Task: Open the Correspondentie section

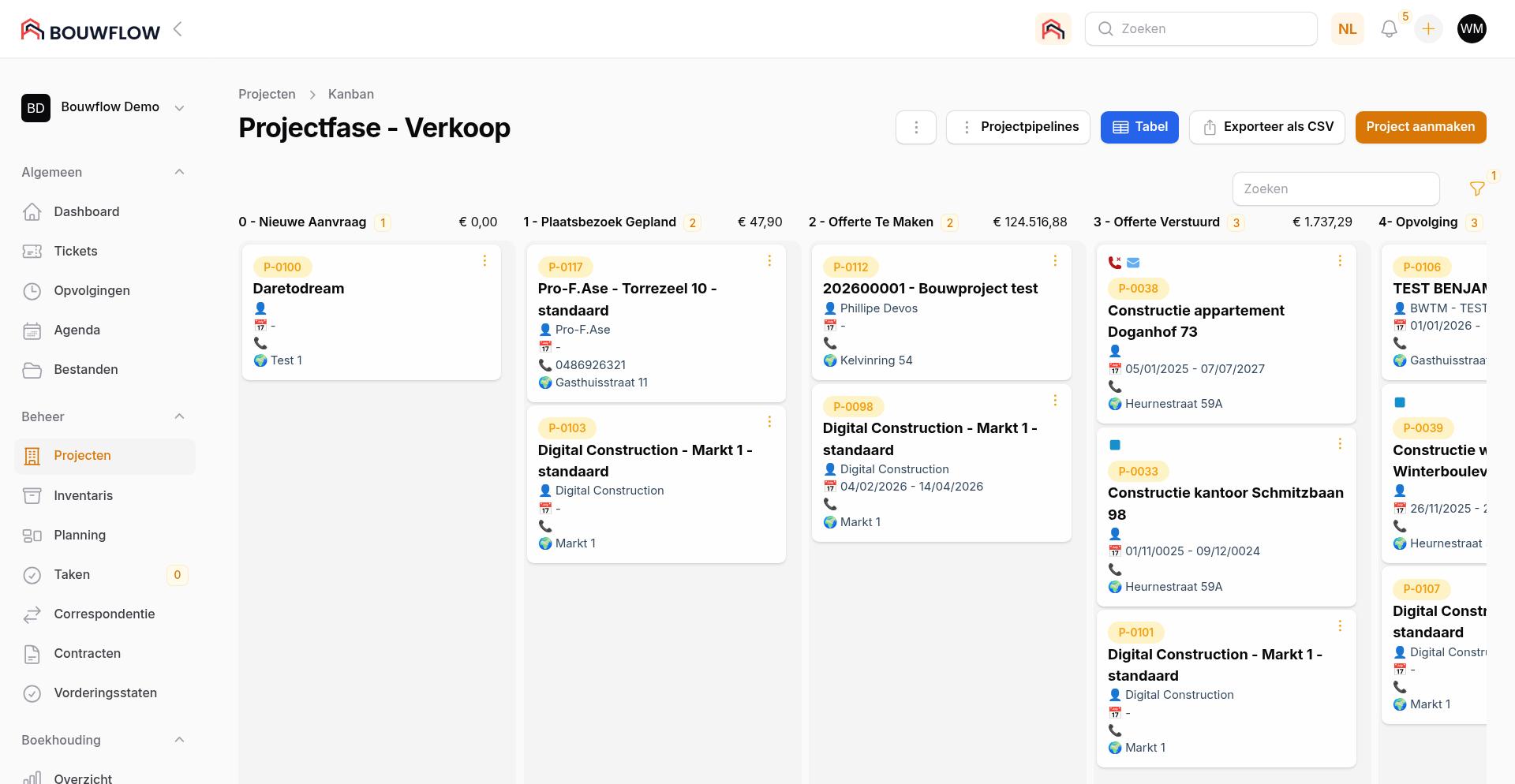Action: (103, 614)
